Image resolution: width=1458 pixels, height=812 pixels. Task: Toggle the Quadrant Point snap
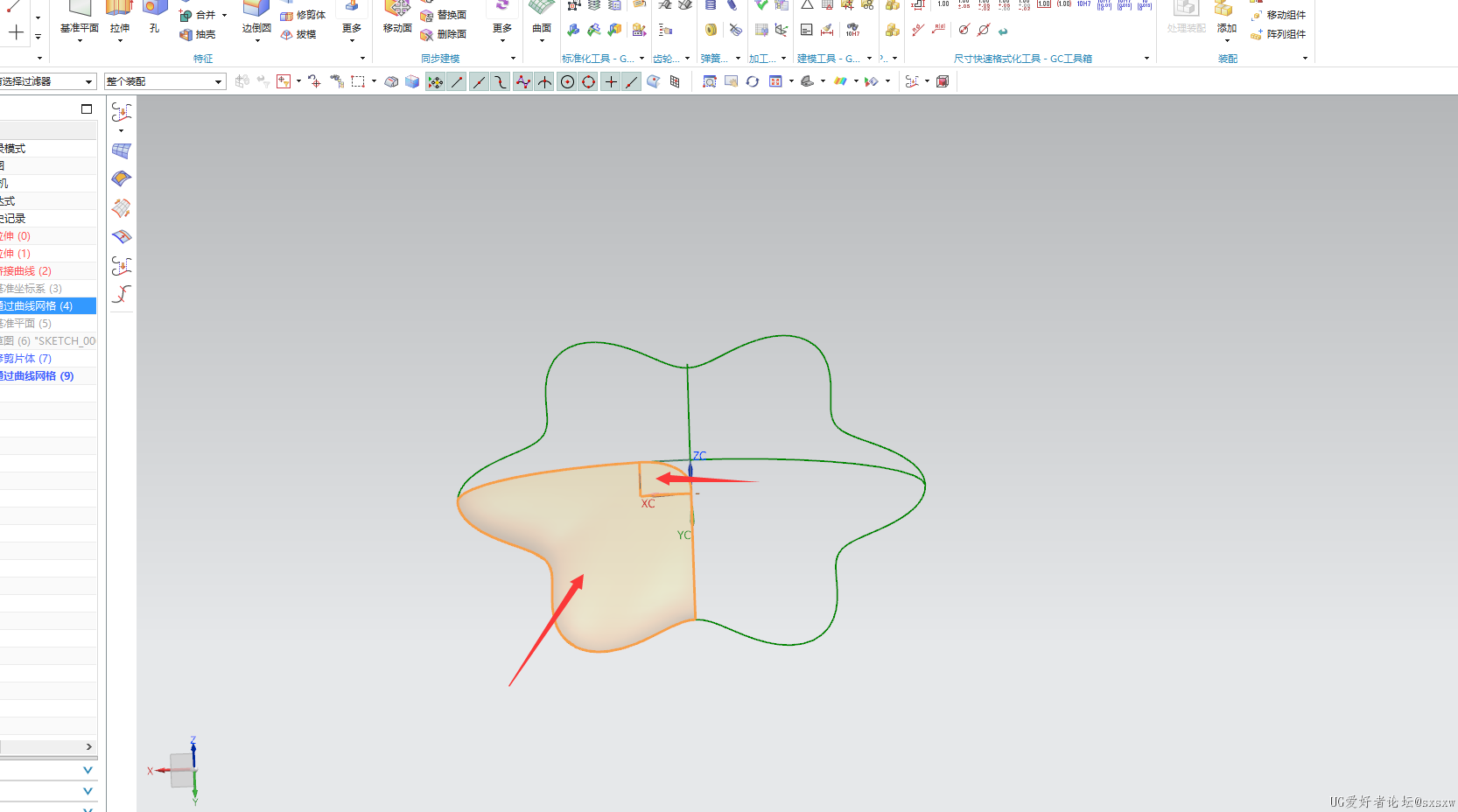coord(589,81)
